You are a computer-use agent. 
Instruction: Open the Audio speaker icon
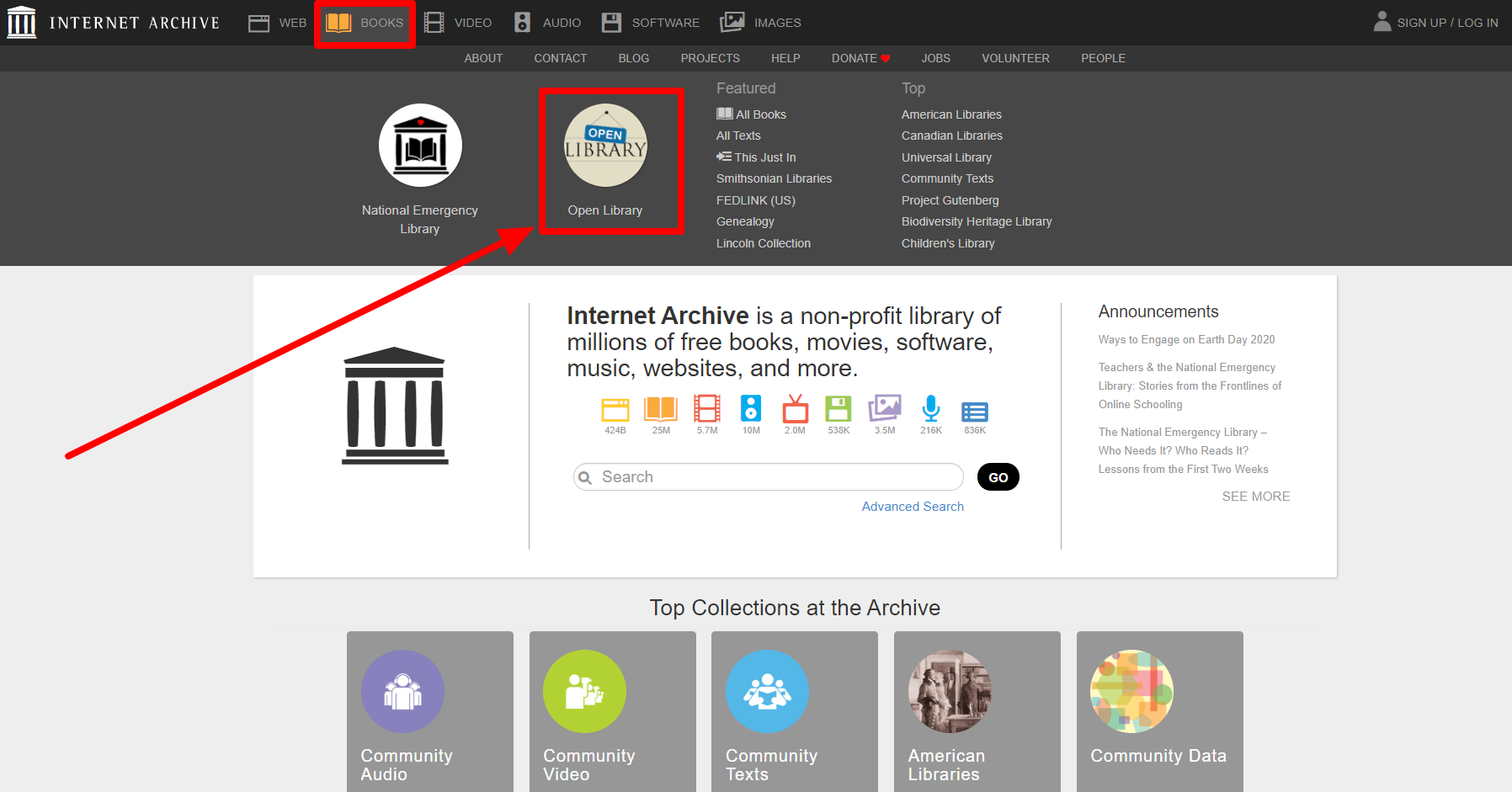[x=522, y=23]
